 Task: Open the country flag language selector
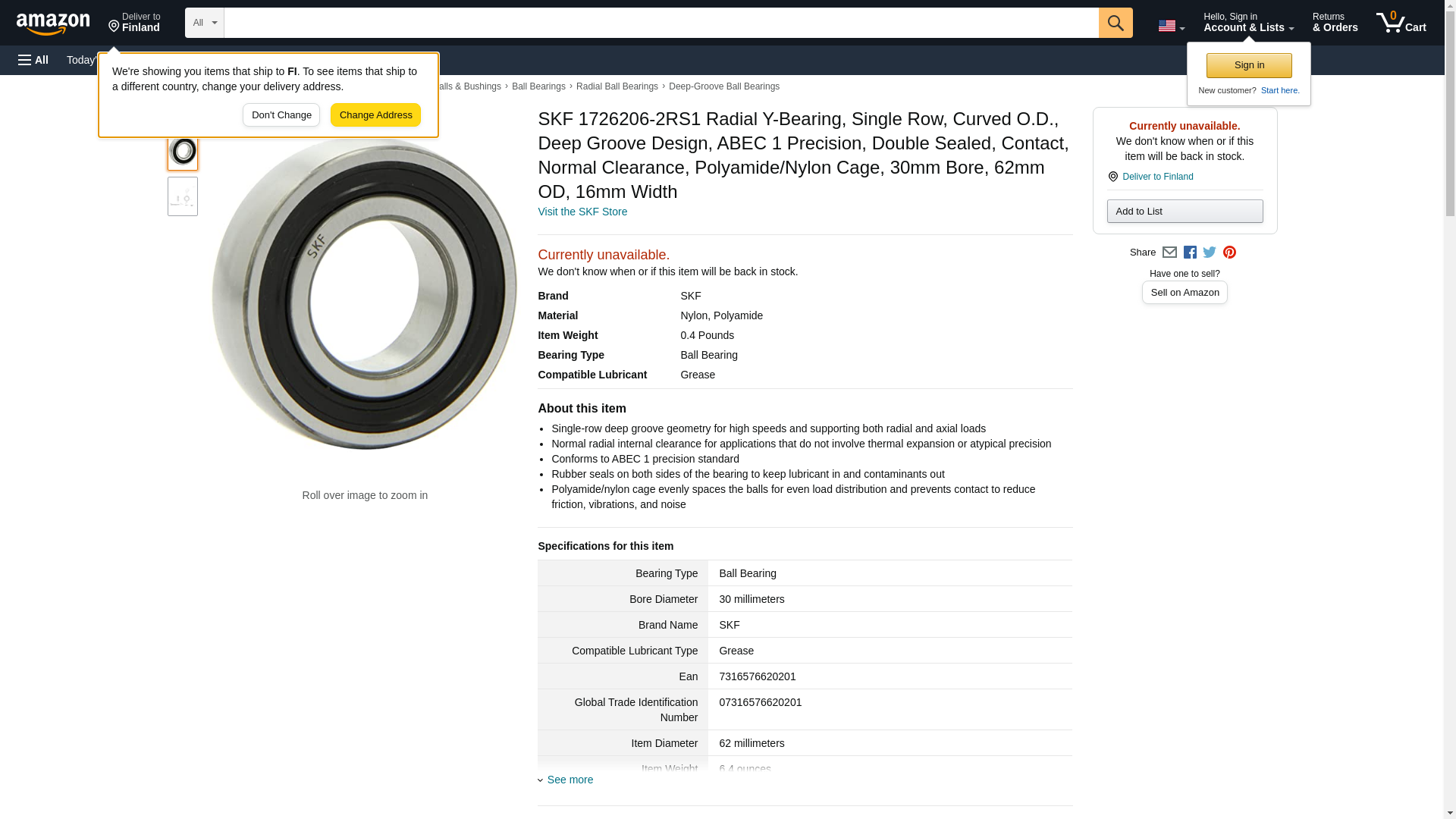1171,26
